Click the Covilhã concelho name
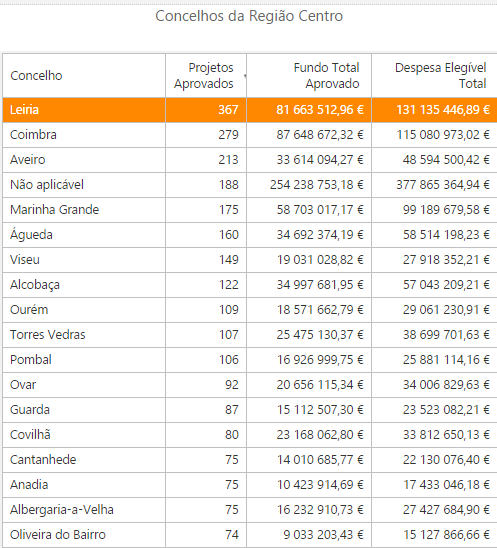The height and width of the screenshot is (548, 497). [30, 435]
